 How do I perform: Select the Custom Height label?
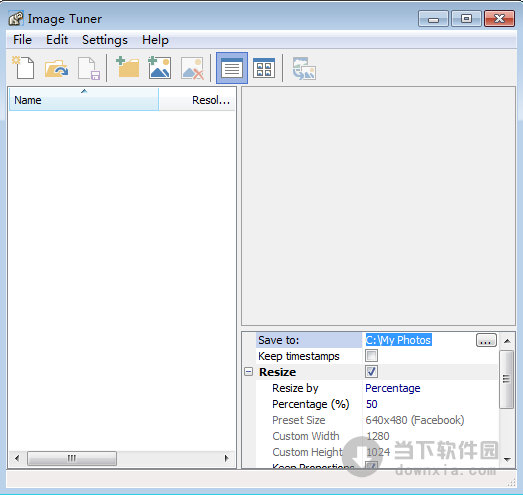pos(307,452)
